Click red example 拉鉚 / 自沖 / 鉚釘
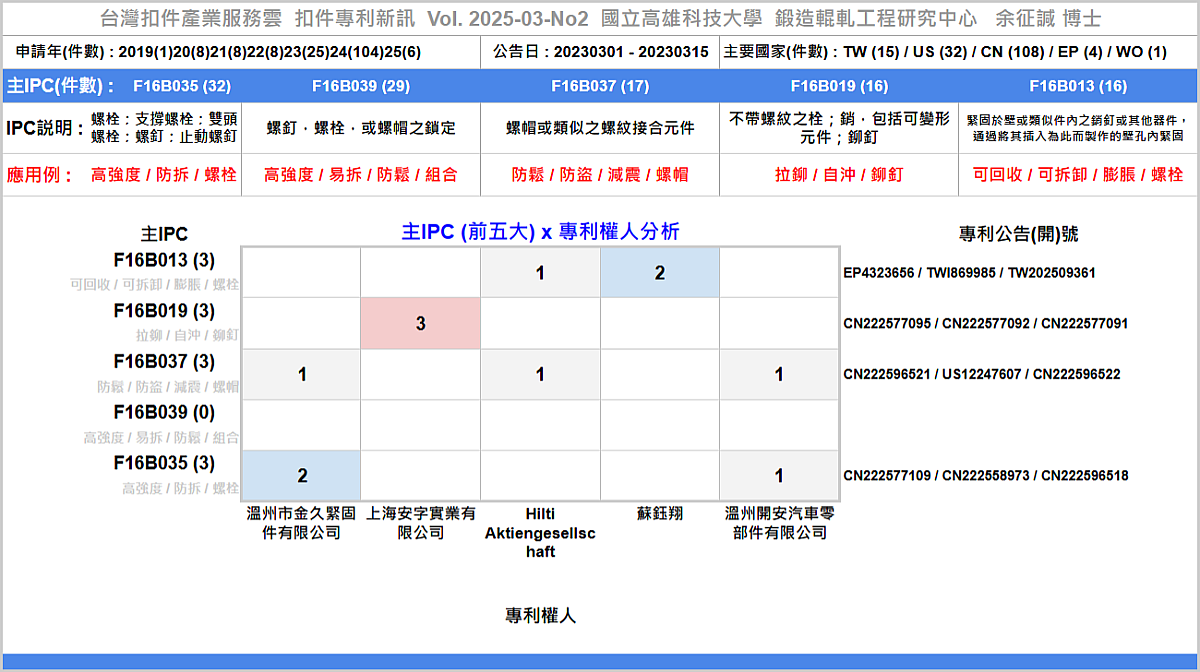This screenshot has width=1200, height=672. (x=839, y=175)
